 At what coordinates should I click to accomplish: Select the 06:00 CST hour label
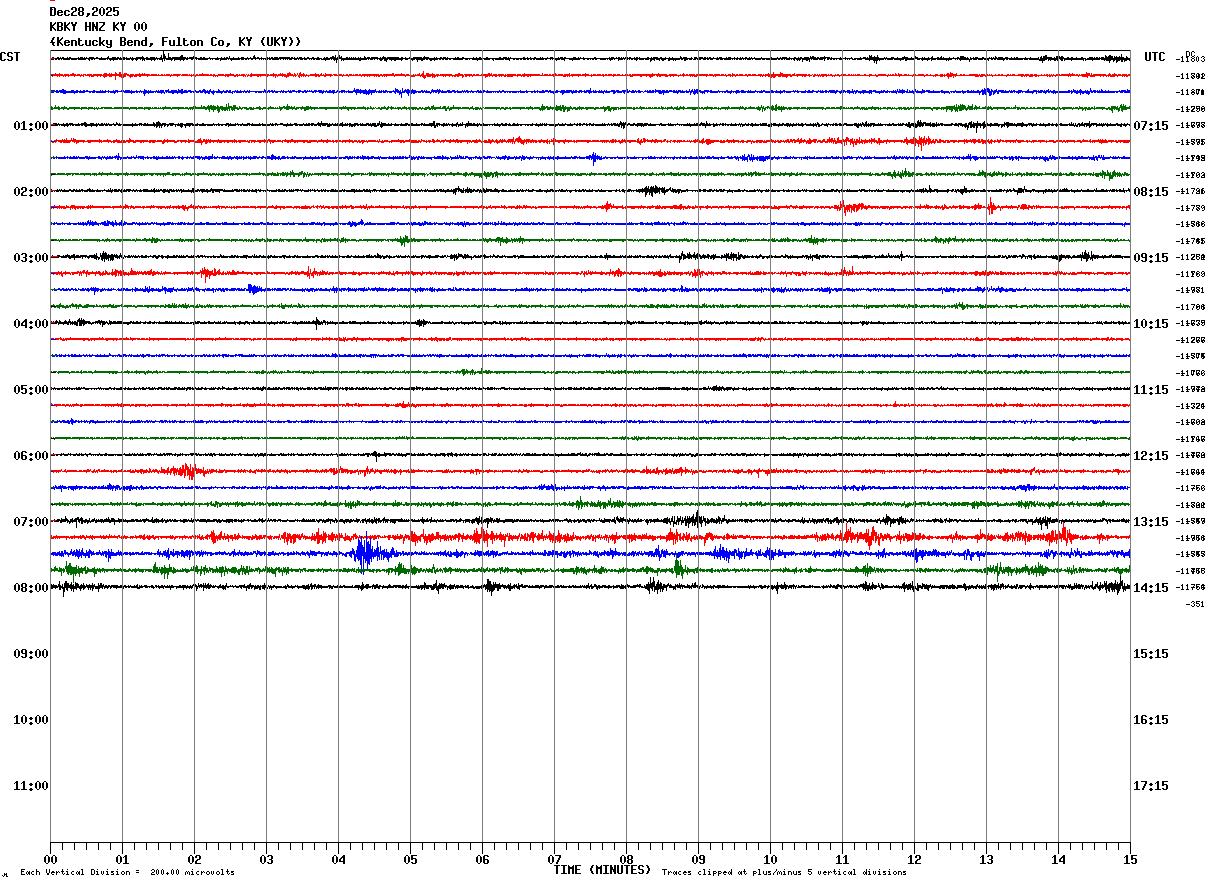pos(31,456)
